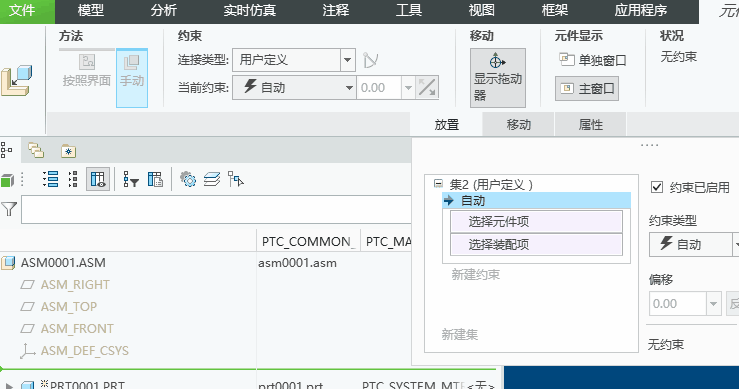The width and height of the screenshot is (739, 389).
Task: Click the tree columns settings icon
Action: [155, 180]
